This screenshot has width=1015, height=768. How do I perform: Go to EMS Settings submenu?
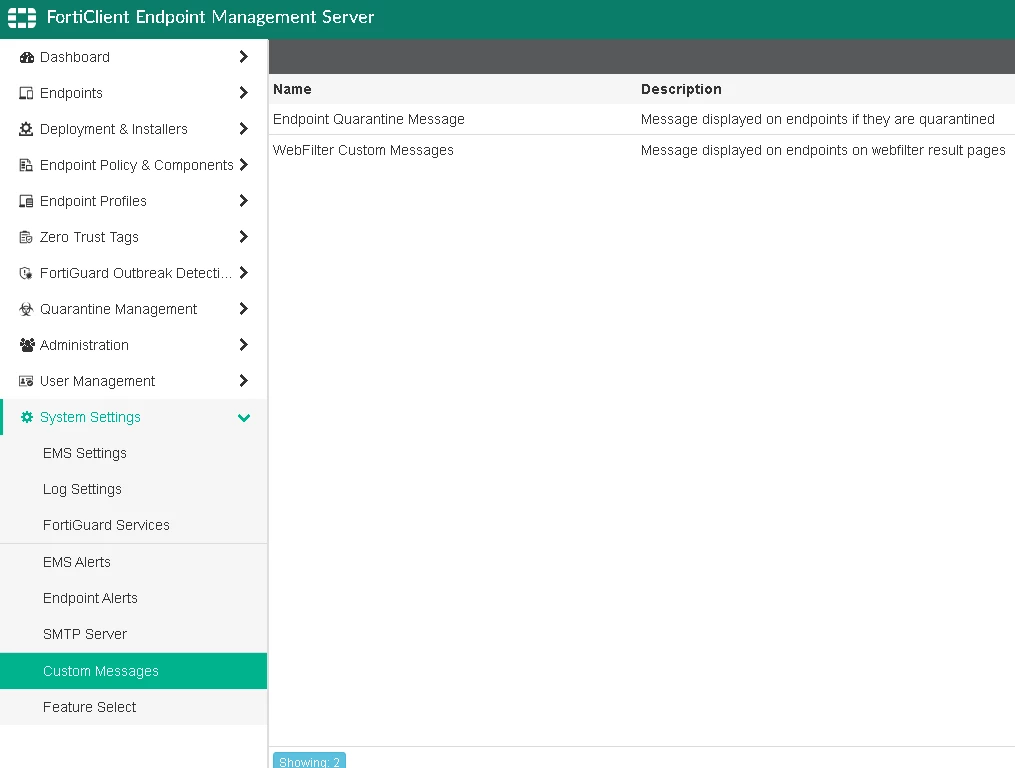pos(133,453)
